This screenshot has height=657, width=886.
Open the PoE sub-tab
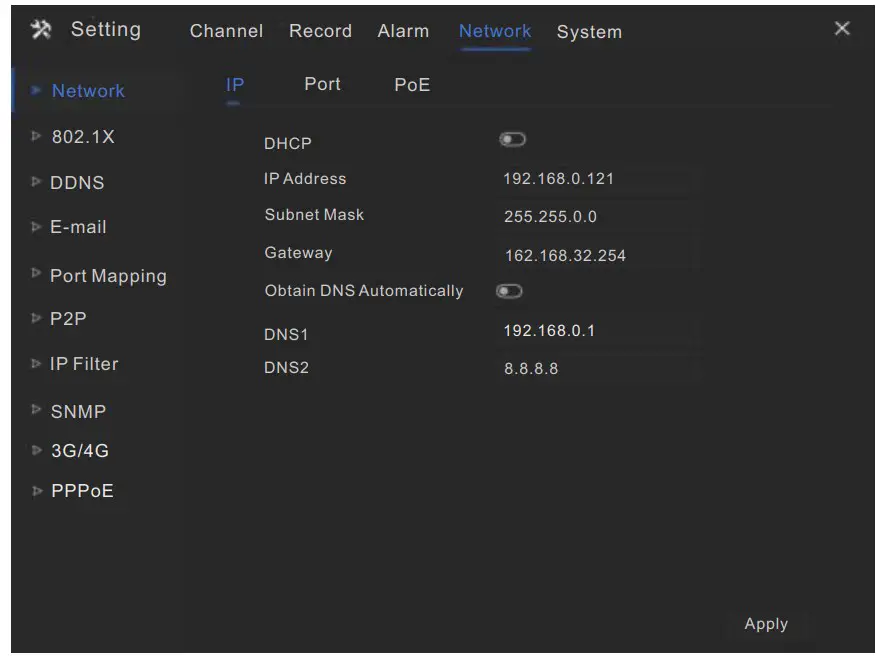(x=412, y=85)
